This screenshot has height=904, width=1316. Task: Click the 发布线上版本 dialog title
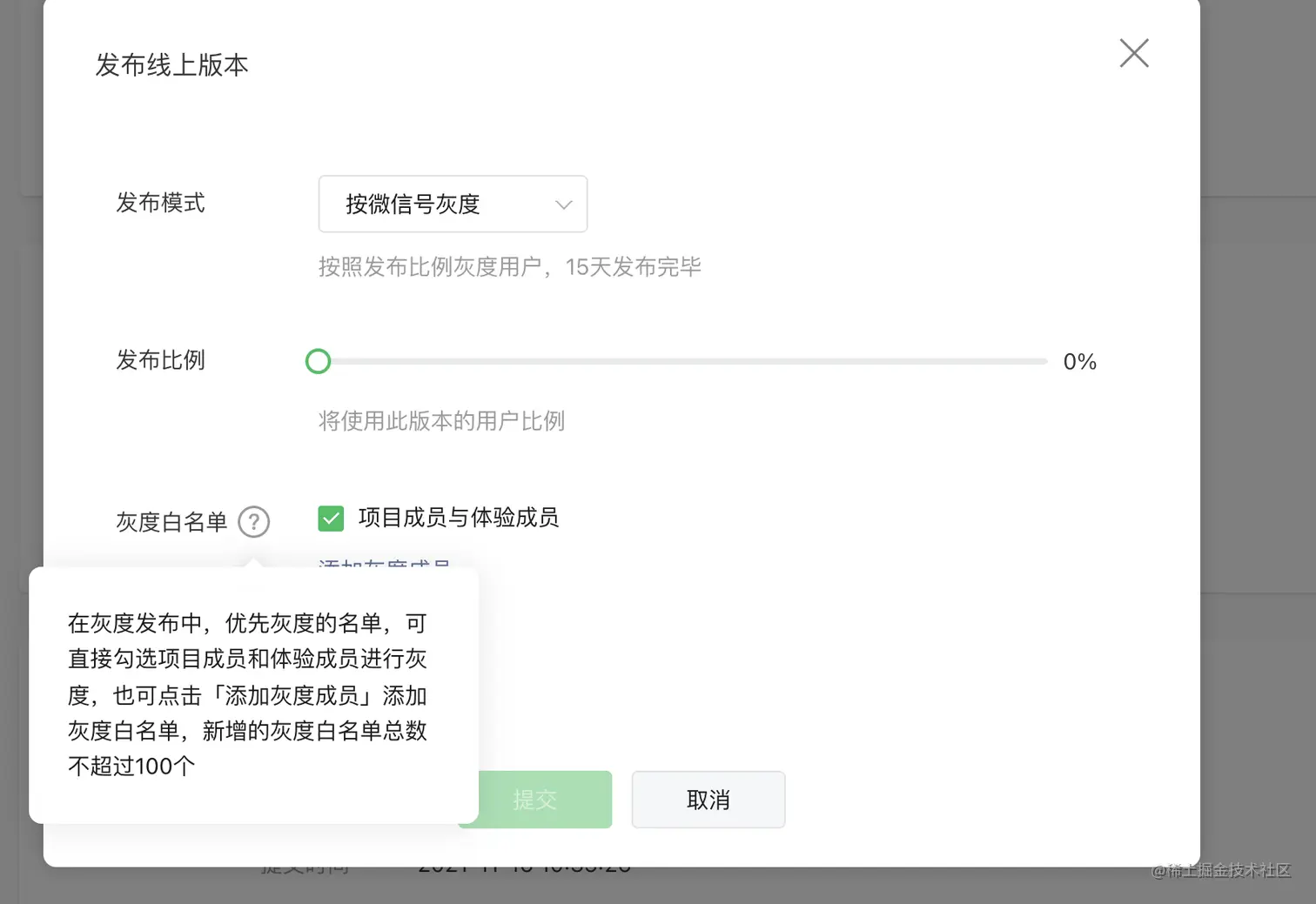tap(171, 64)
